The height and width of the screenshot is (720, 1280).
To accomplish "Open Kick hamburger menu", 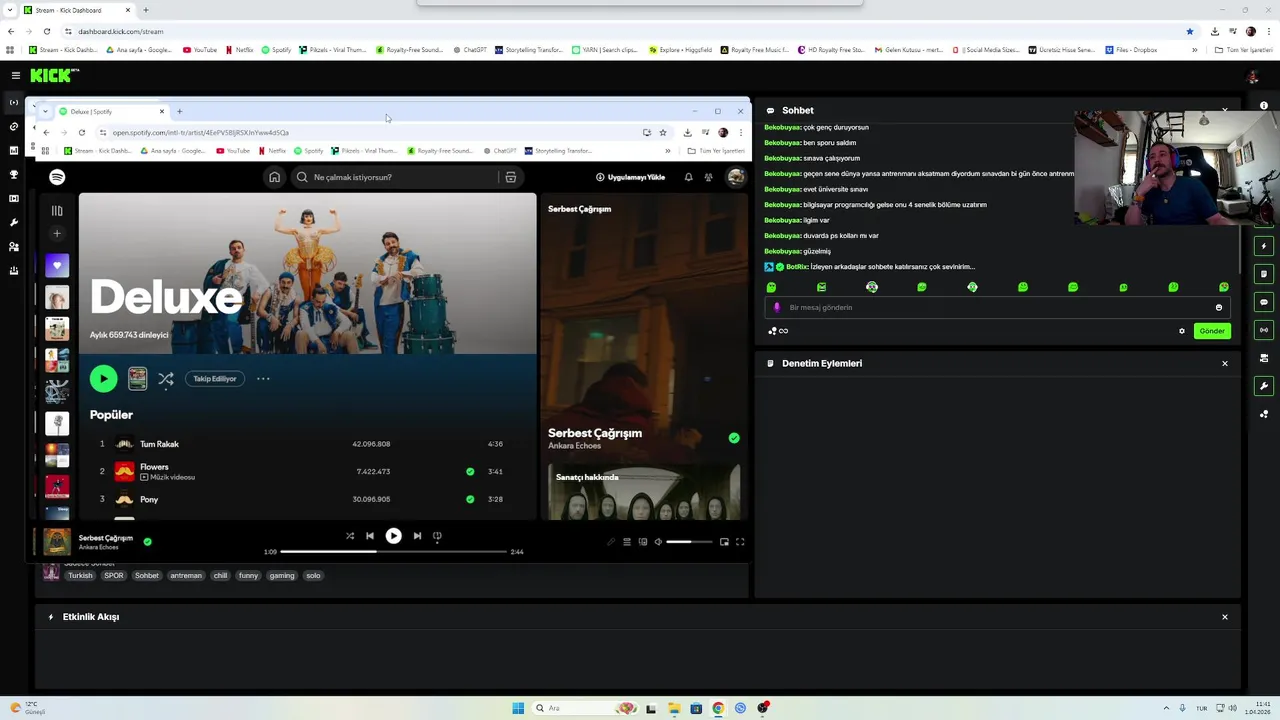I will [15, 75].
